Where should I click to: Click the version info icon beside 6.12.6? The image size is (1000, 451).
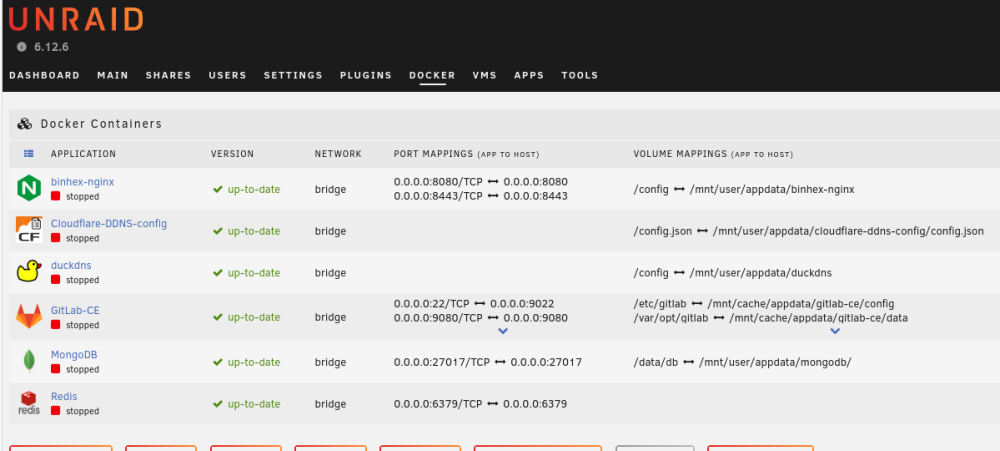click(22, 47)
